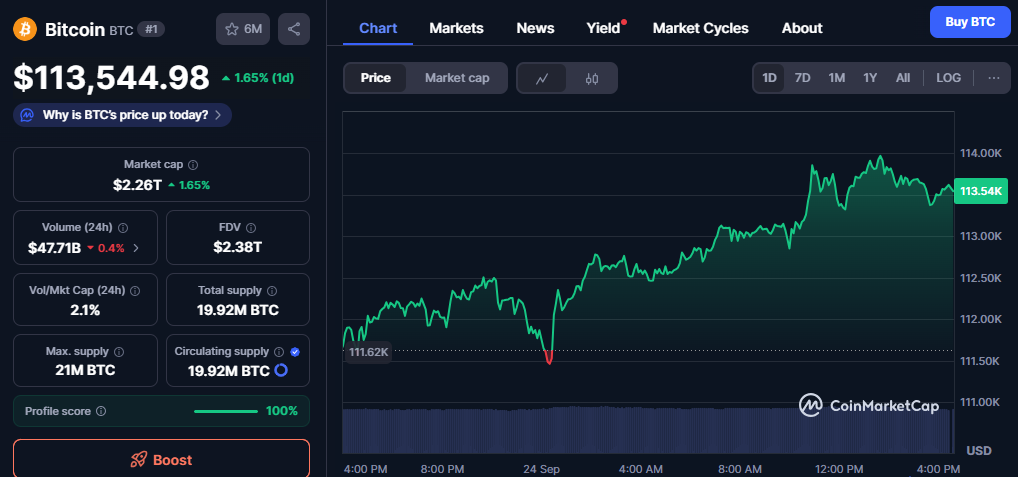Click the 114.00K axis label
Screen dimensions: 1018x477
click(980, 153)
